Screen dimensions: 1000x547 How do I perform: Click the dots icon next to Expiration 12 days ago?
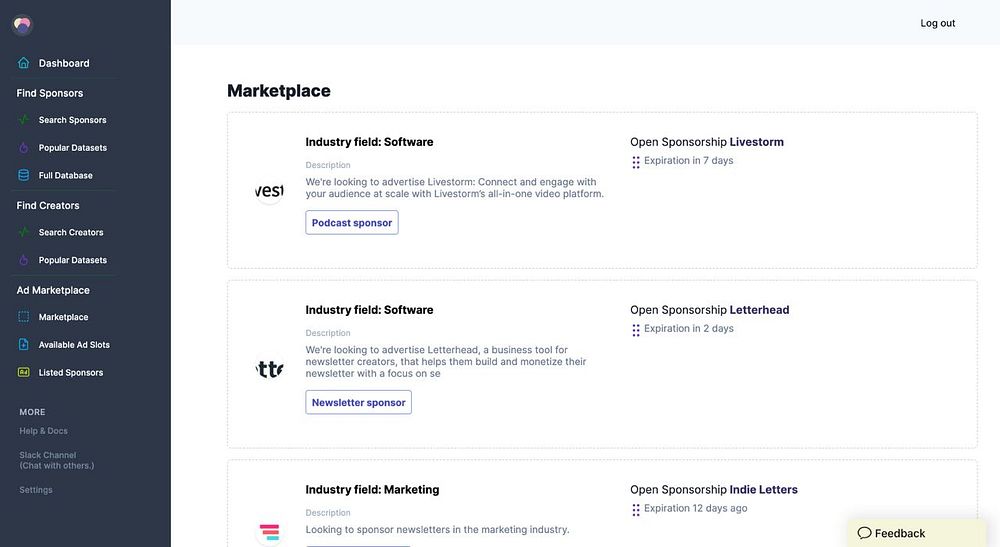tap(636, 509)
